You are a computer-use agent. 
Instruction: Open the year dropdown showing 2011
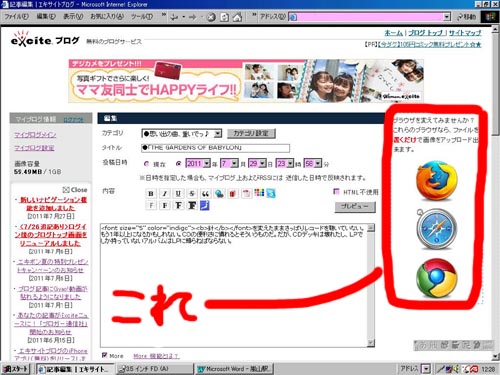tap(207, 163)
